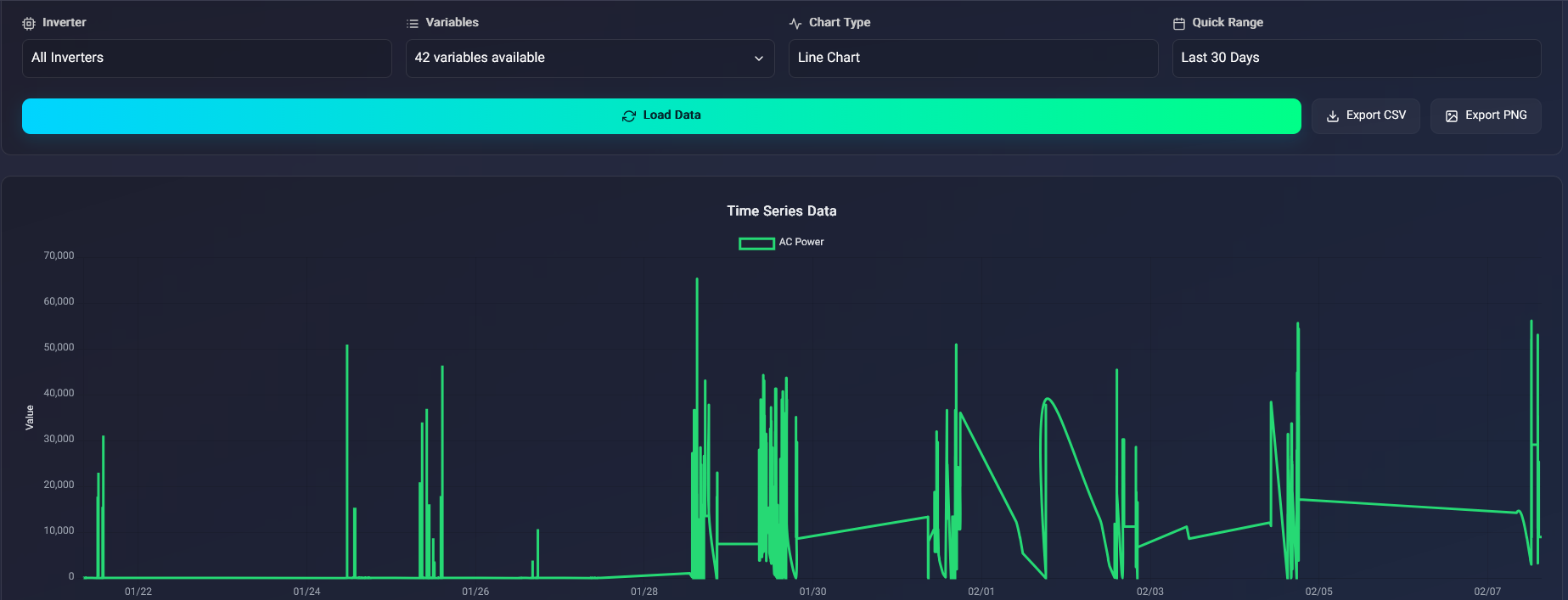Image resolution: width=1568 pixels, height=600 pixels.
Task: Click the green AC Power legend swatch
Action: 756,244
